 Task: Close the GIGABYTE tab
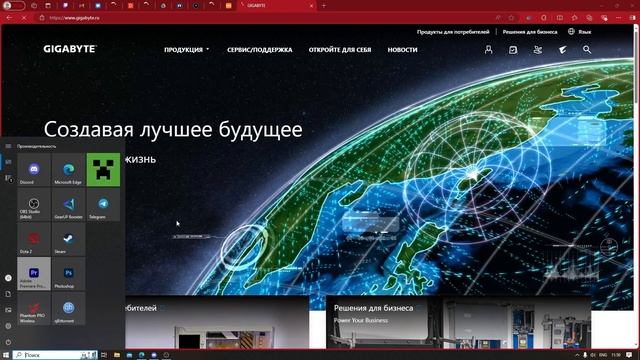[x=311, y=6]
